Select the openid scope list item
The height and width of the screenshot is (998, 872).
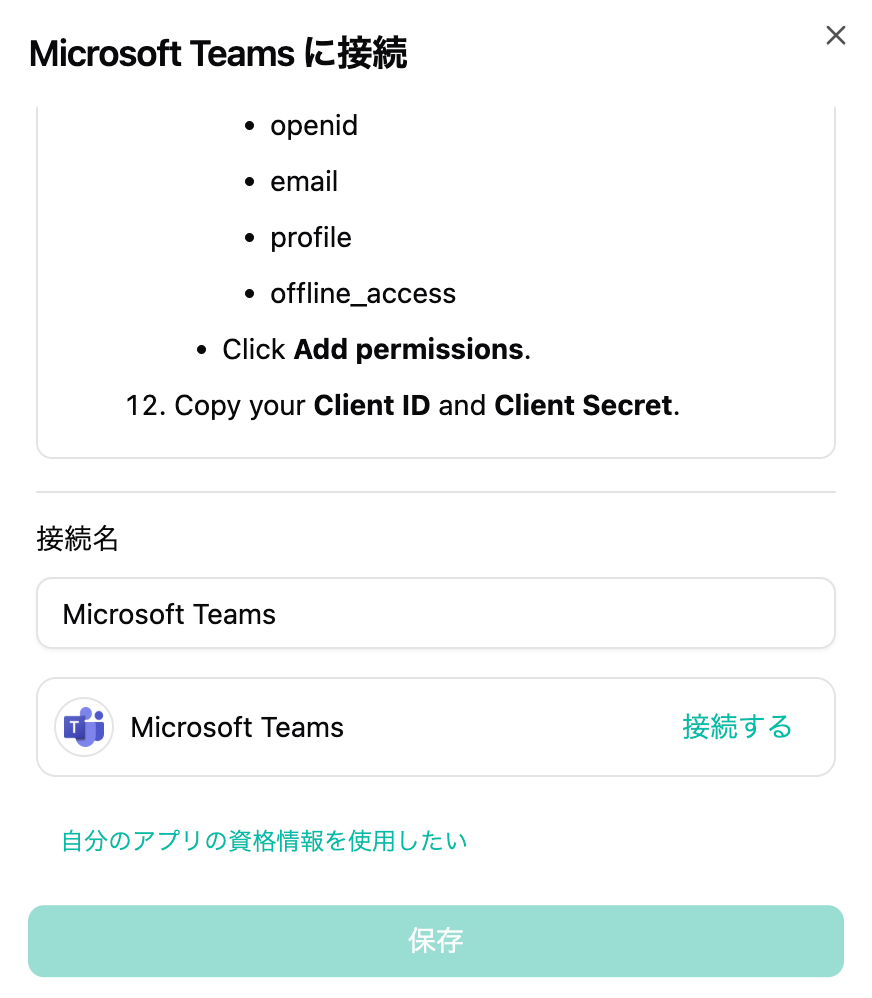pyautogui.click(x=313, y=126)
